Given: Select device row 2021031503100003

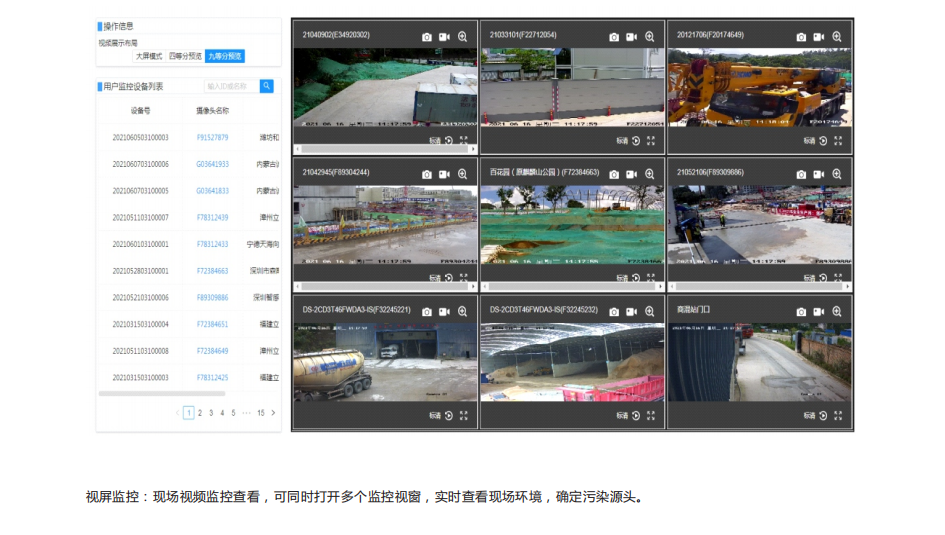Looking at the screenshot, I should [x=189, y=378].
